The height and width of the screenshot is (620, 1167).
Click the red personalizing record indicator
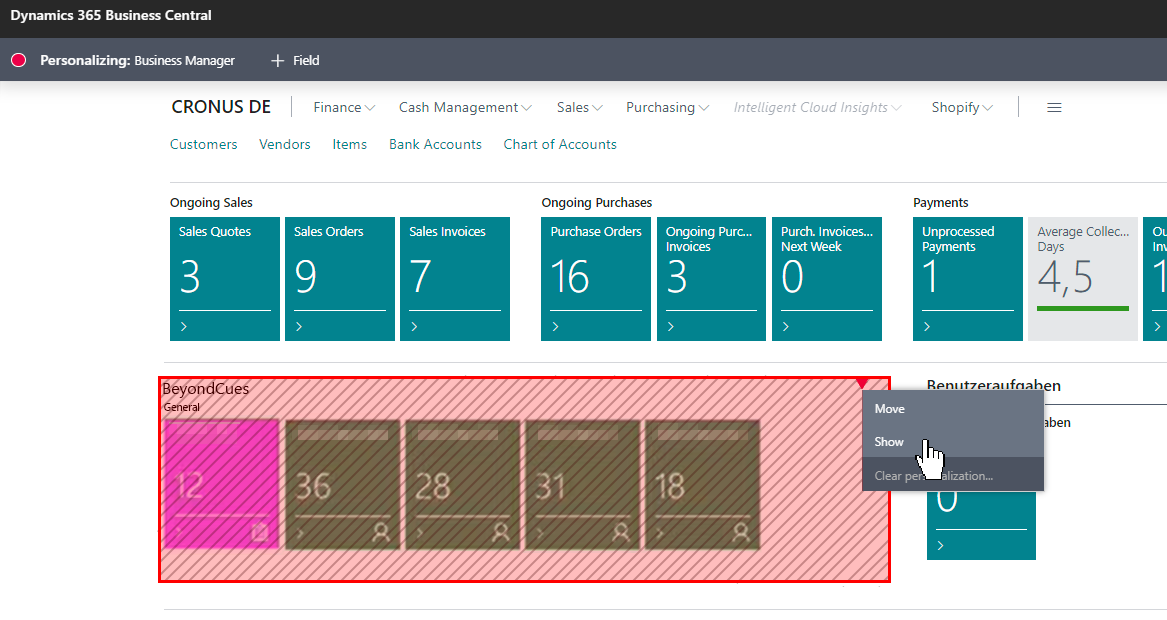pos(19,60)
